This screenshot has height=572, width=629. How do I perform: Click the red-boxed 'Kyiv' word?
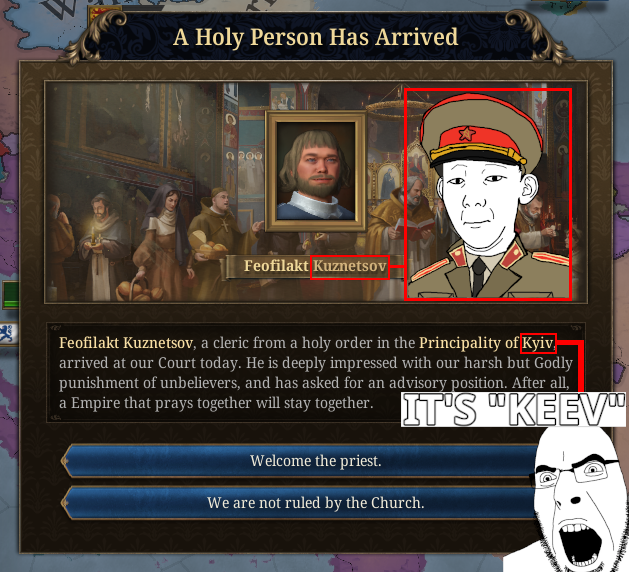tap(538, 343)
